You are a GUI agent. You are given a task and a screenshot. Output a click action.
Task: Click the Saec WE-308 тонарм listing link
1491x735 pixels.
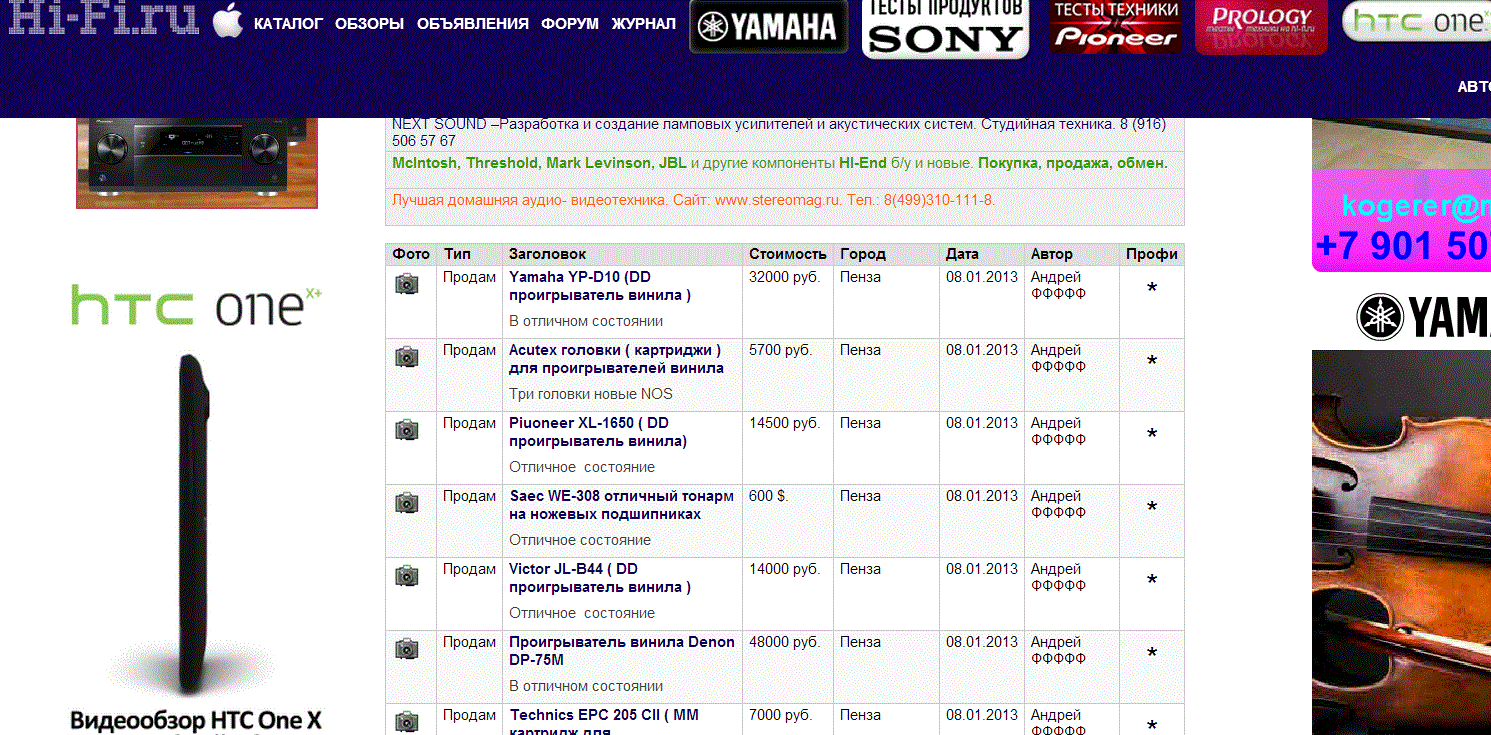[621, 505]
